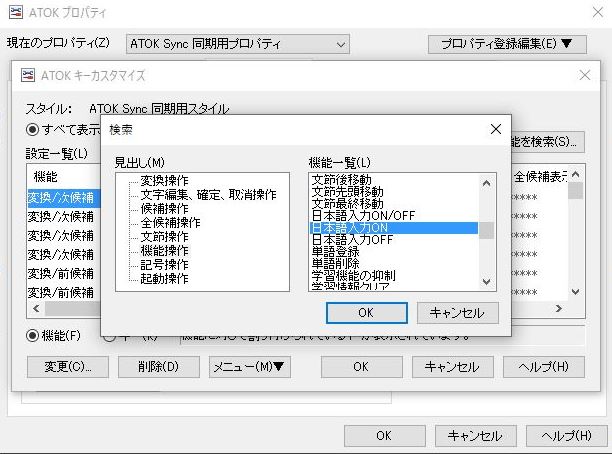
Task: Open the 現在のプロパティ dropdown
Action: pyautogui.click(x=238, y=44)
